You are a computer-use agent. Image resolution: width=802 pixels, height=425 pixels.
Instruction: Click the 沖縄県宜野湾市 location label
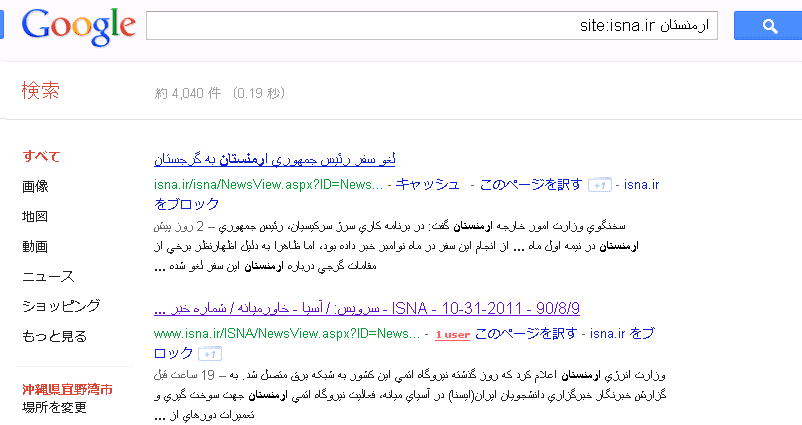point(68,390)
